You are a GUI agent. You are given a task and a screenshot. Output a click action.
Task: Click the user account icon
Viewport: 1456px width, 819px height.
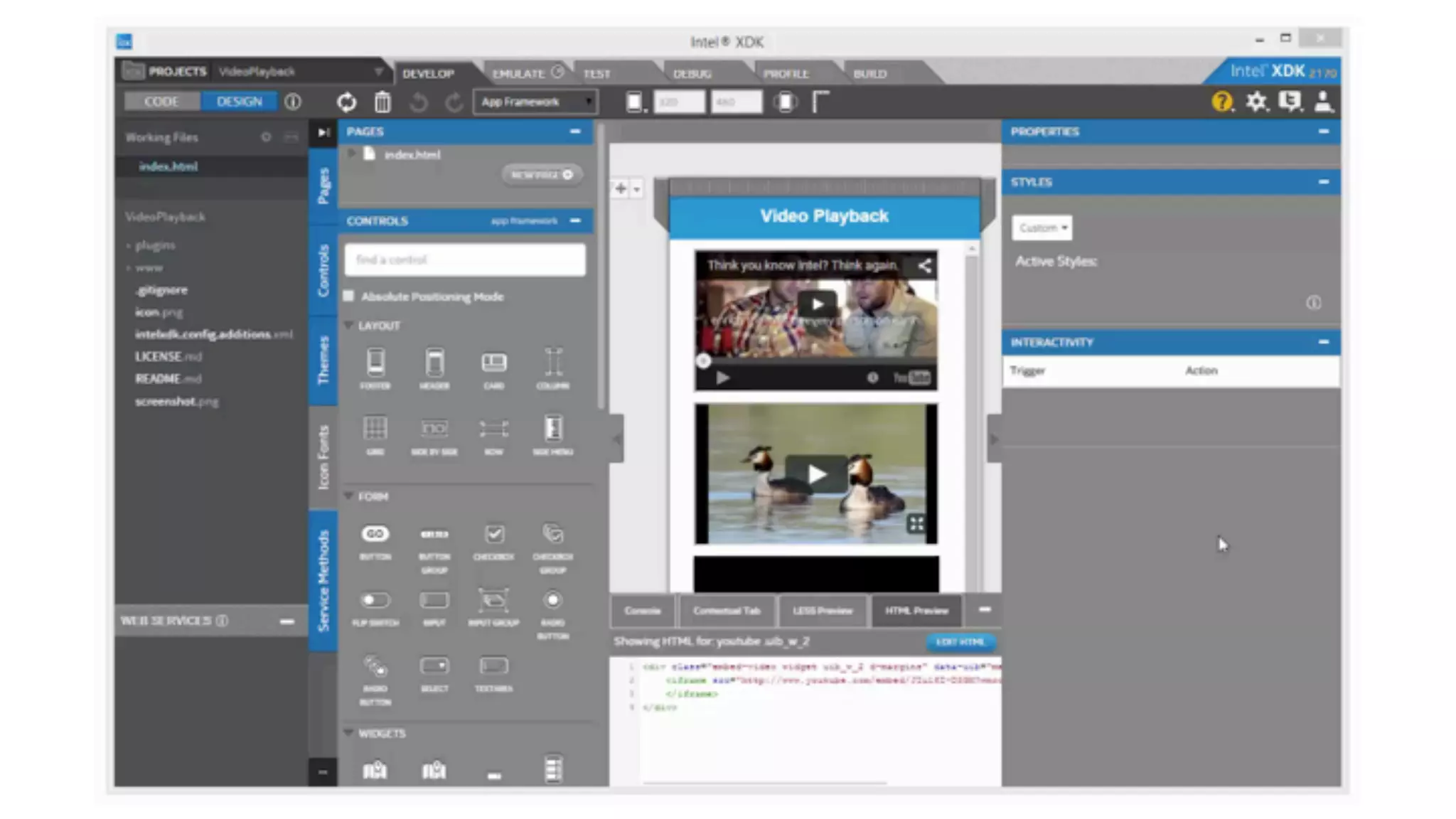(x=1323, y=102)
